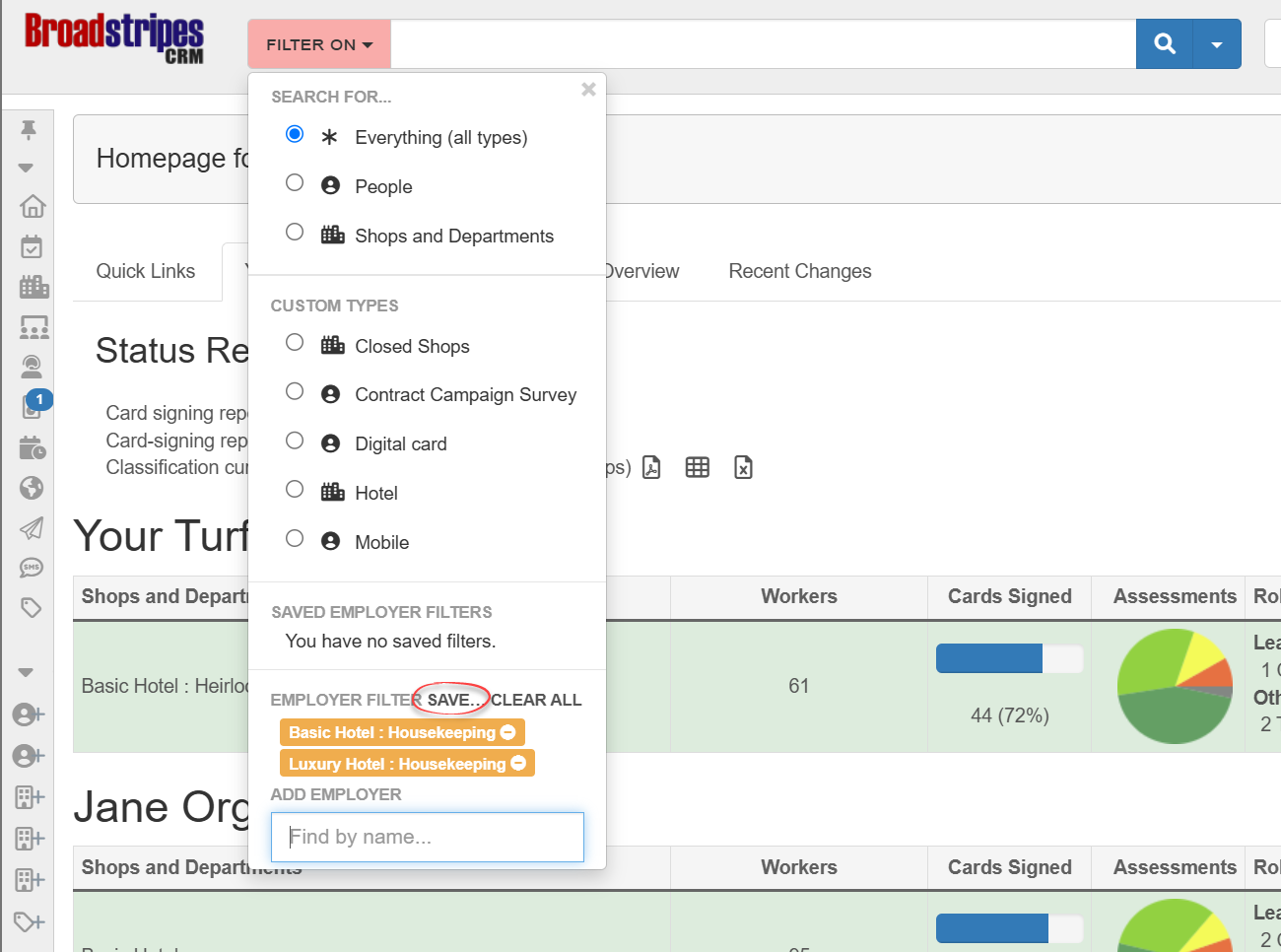Screen dimensions: 1281x952
Task: Click the Workers column header in Your Turf
Action: tap(799, 596)
